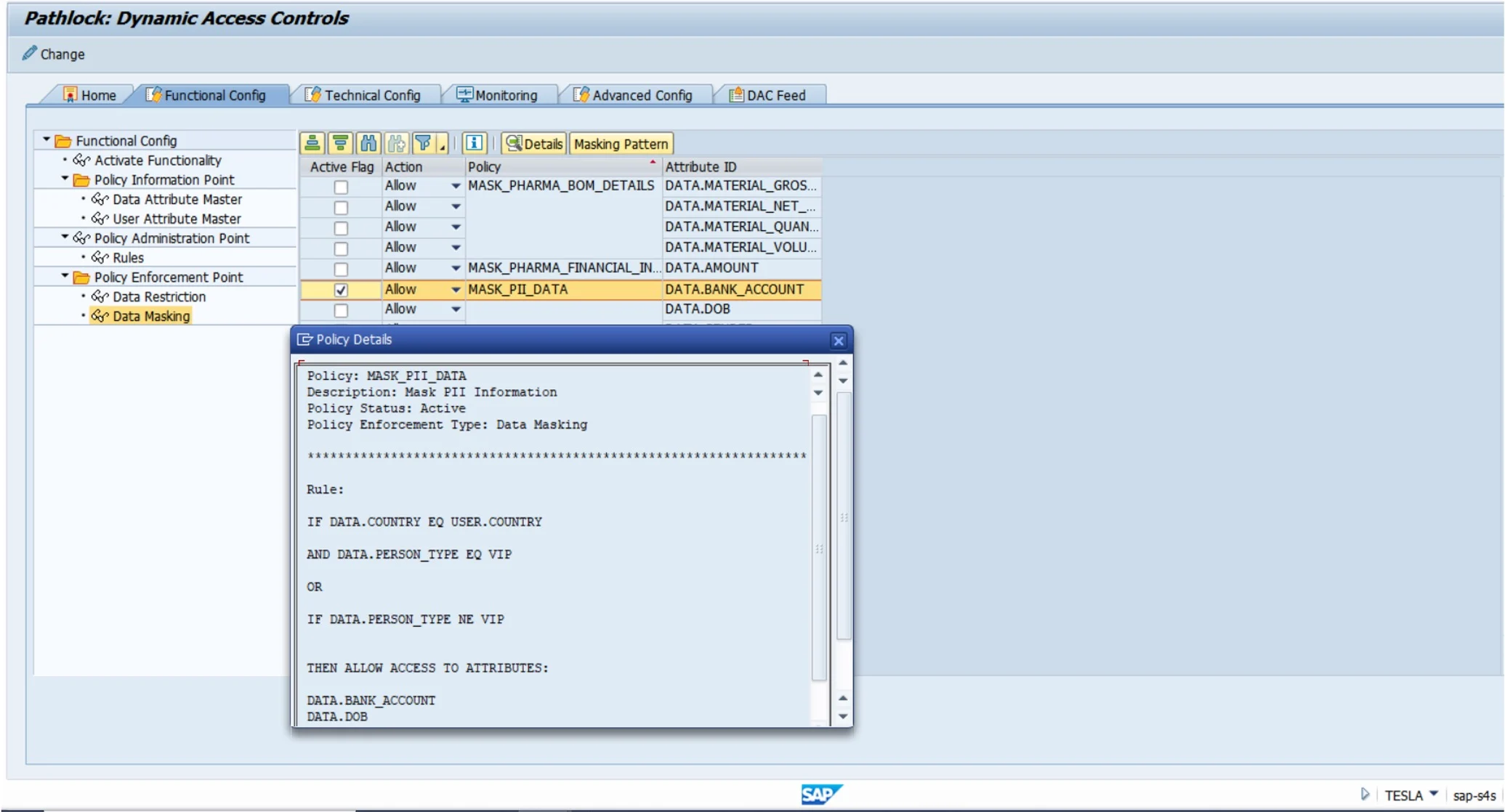
Task: Toggle Active Flag for DATA.MATERIAL_GROS row
Action: (x=340, y=187)
